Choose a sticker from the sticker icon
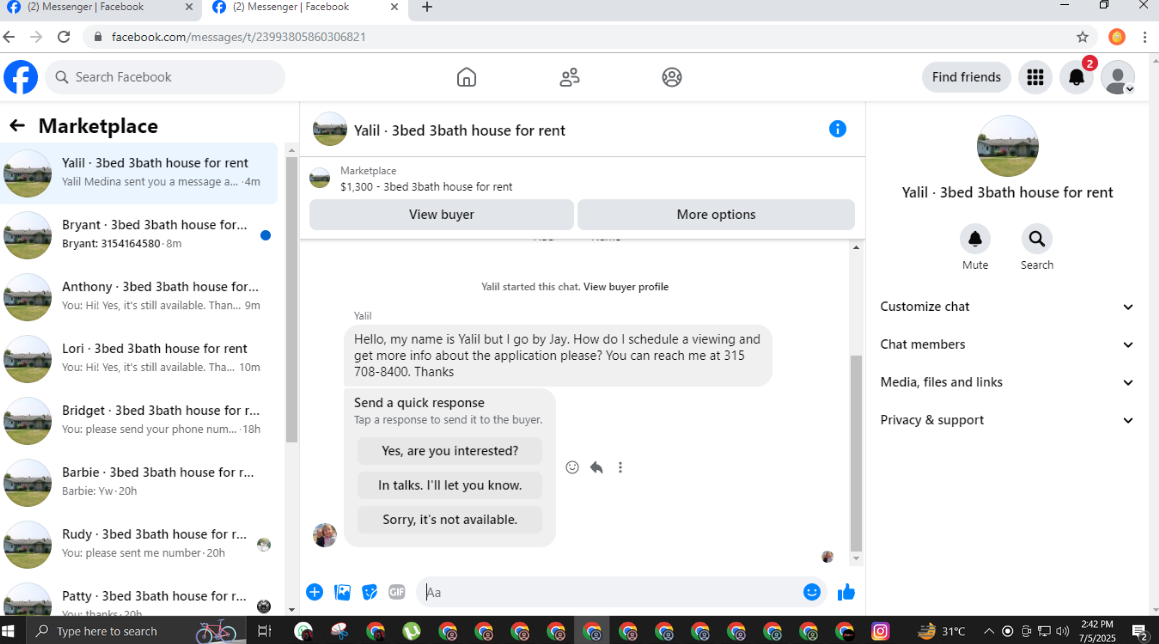 pos(370,592)
